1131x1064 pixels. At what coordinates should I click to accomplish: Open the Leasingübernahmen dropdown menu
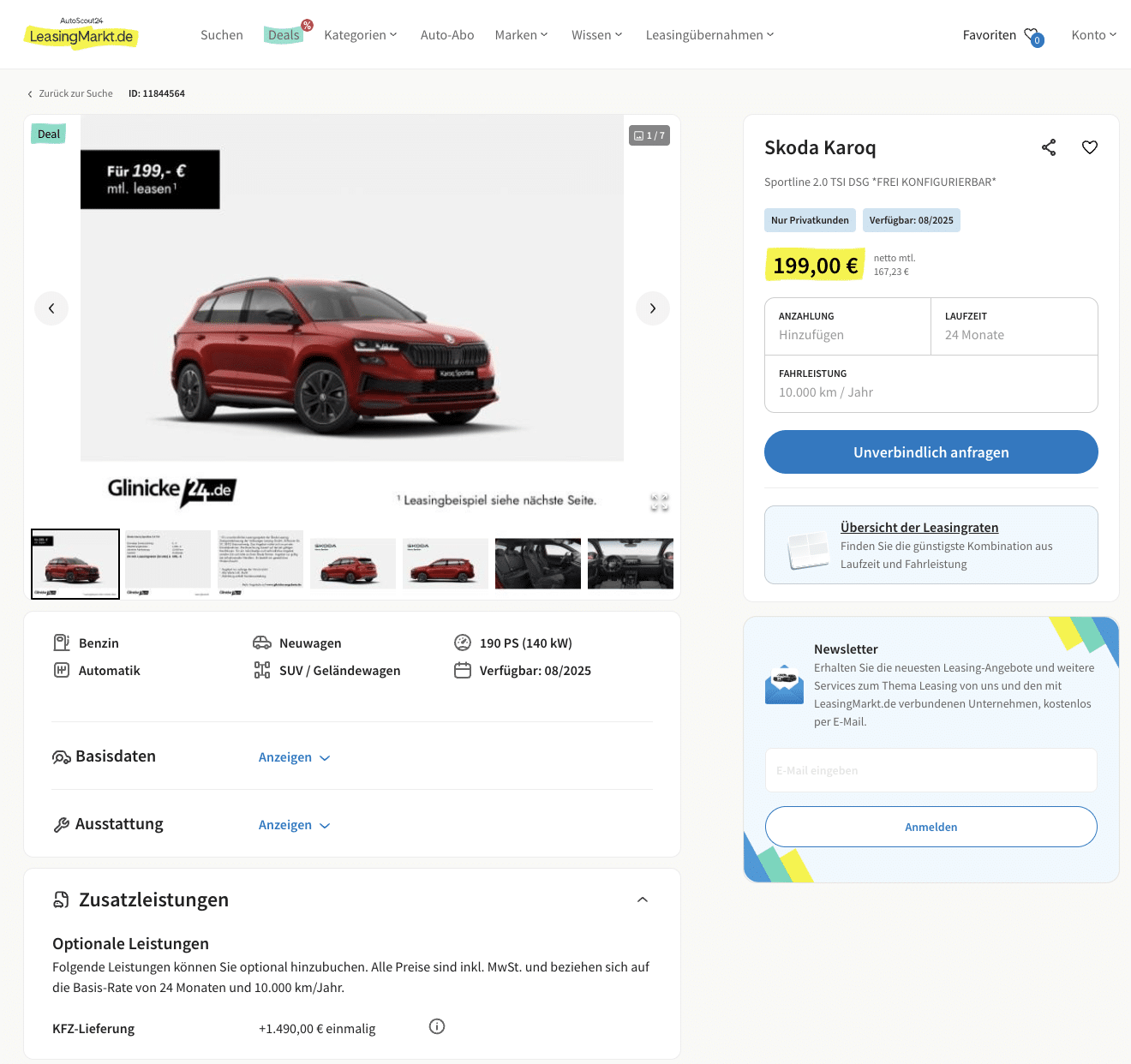[x=709, y=35]
